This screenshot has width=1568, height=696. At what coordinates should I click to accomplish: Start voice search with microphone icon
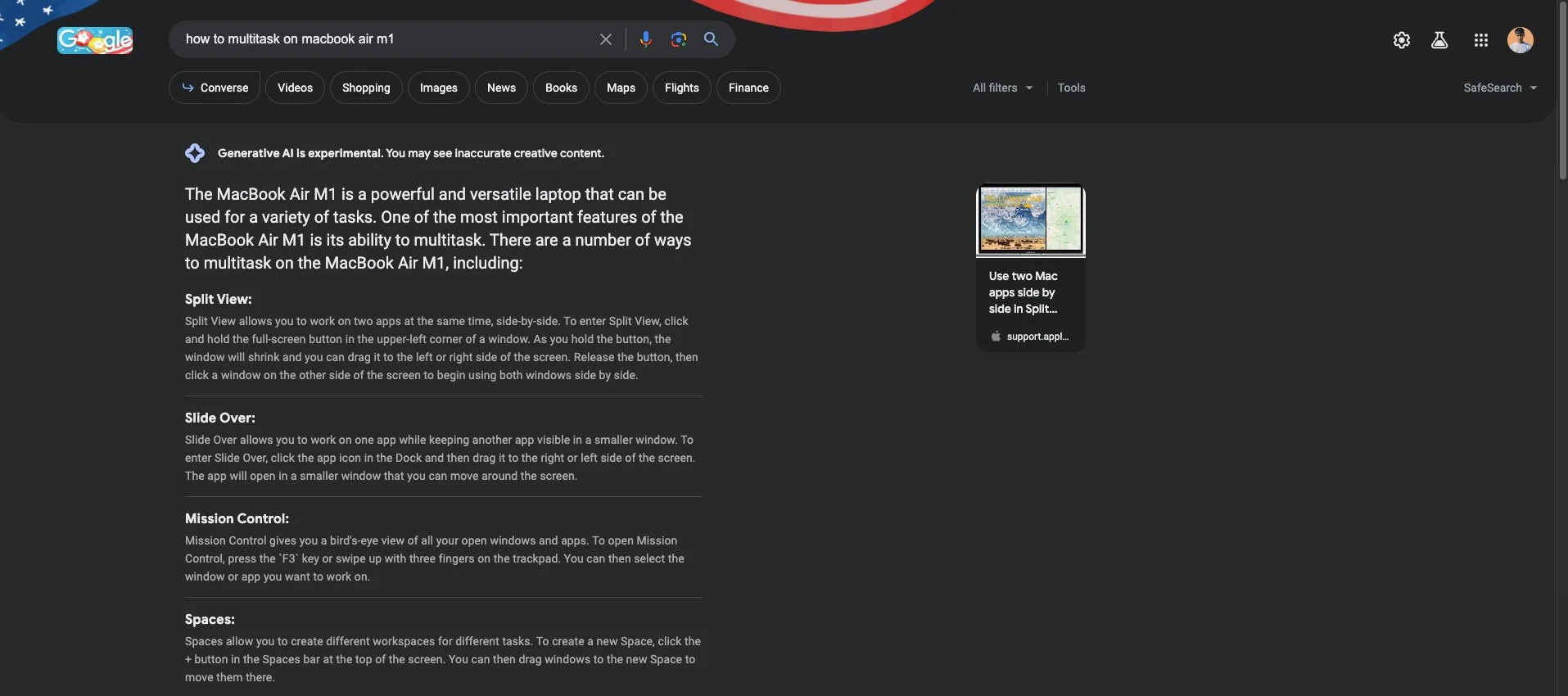click(646, 39)
